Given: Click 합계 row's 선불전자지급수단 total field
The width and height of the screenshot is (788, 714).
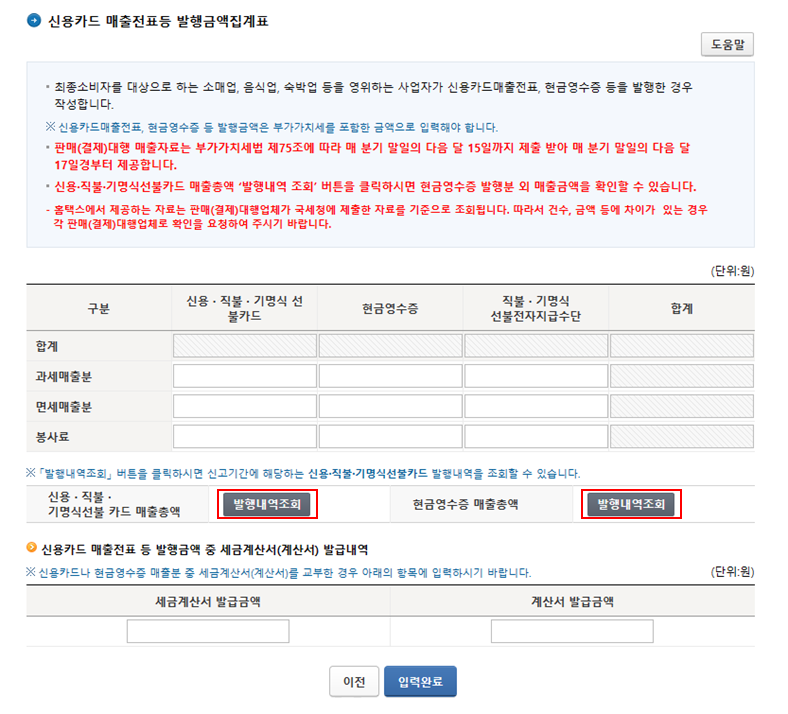Looking at the screenshot, I should coord(536,346).
